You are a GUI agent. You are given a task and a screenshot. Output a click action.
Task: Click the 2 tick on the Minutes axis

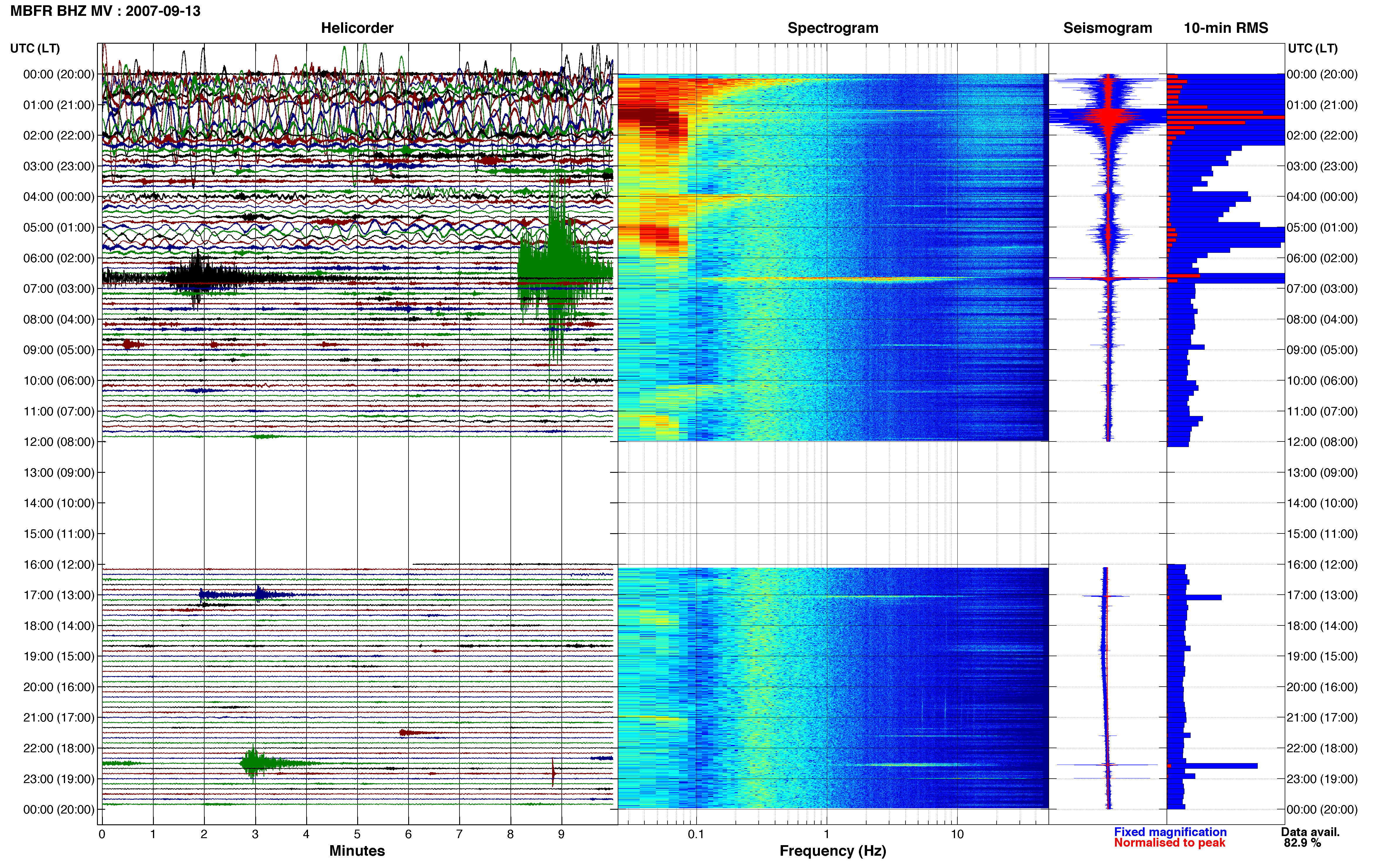pyautogui.click(x=204, y=834)
